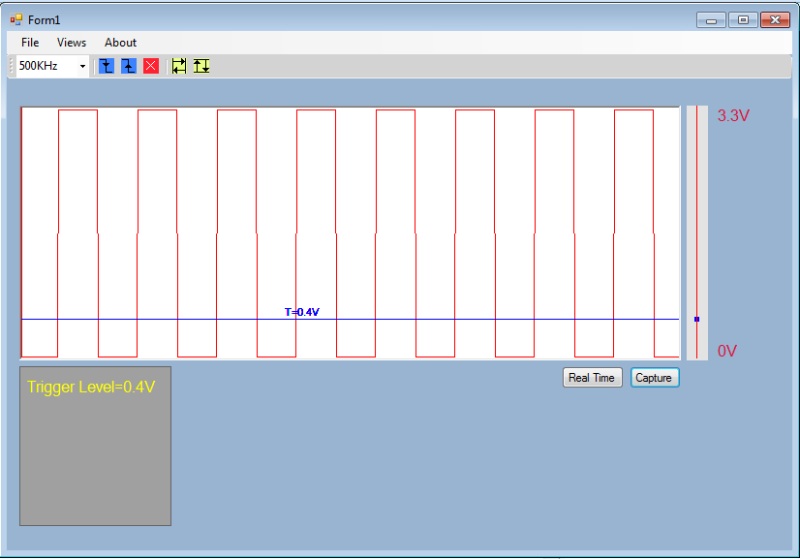Screen dimensions: 800x559
Task: Open the 500KHz sample rate dropdown
Action: tap(82, 66)
